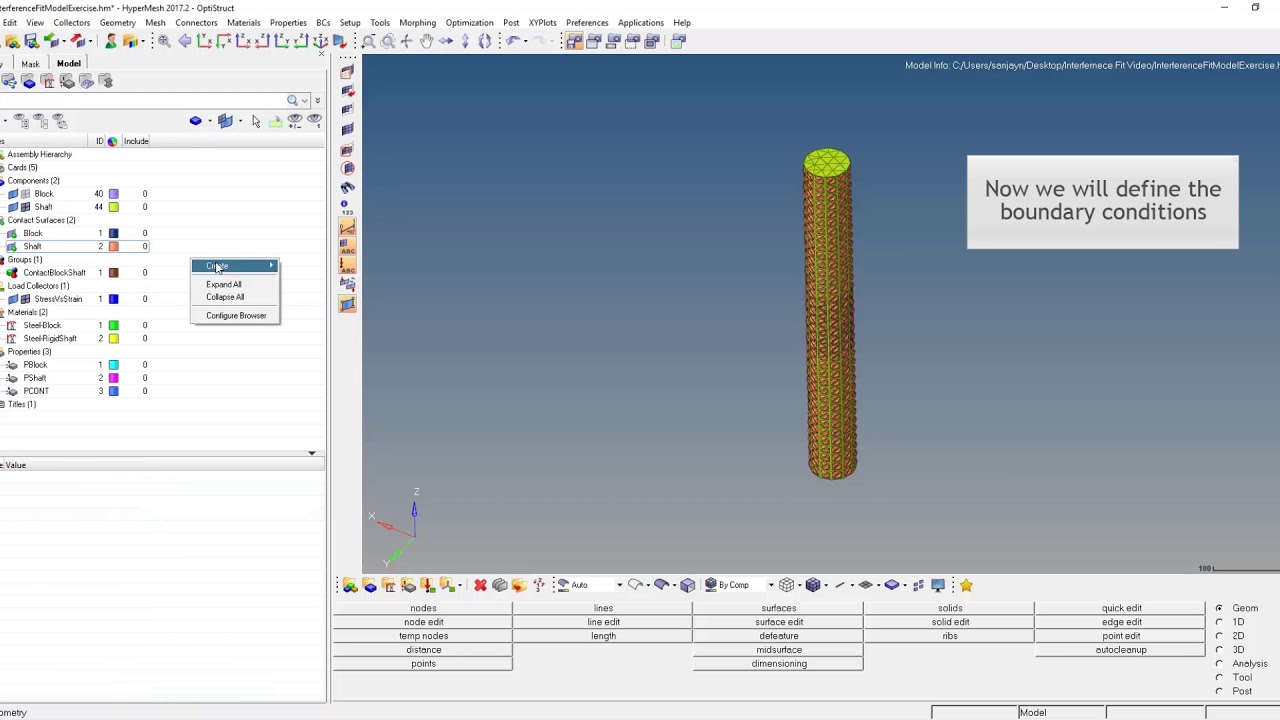This screenshot has height=720, width=1280.
Task: Click the monitor display icon in bottom toolbar
Action: 938,585
